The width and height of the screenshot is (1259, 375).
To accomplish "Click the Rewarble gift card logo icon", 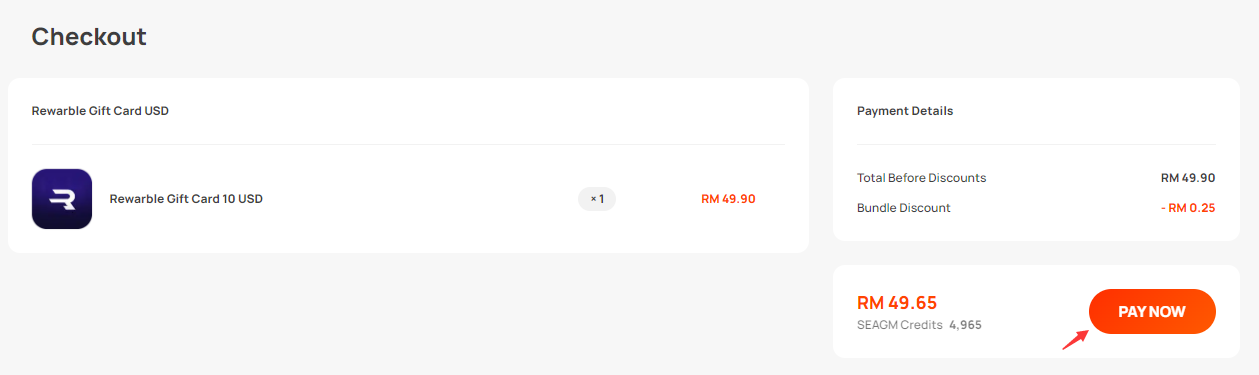I will point(62,198).
